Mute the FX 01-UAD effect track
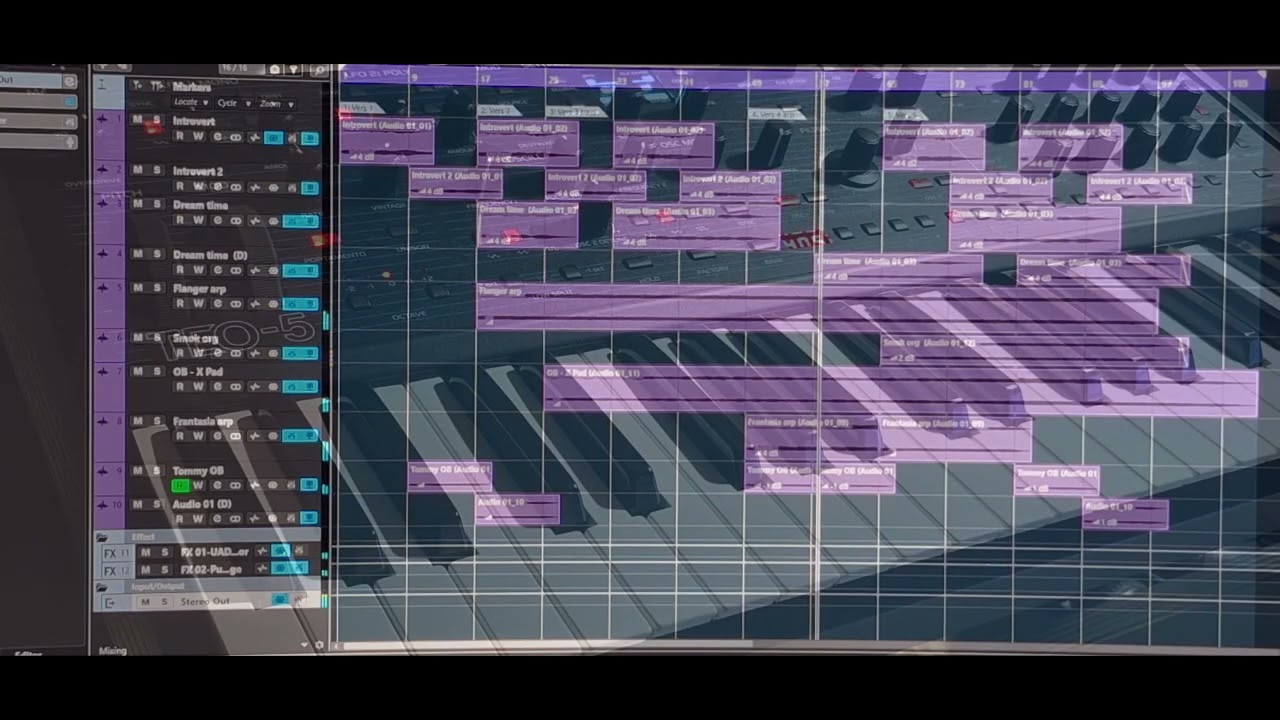The width and height of the screenshot is (1280, 720). (145, 552)
